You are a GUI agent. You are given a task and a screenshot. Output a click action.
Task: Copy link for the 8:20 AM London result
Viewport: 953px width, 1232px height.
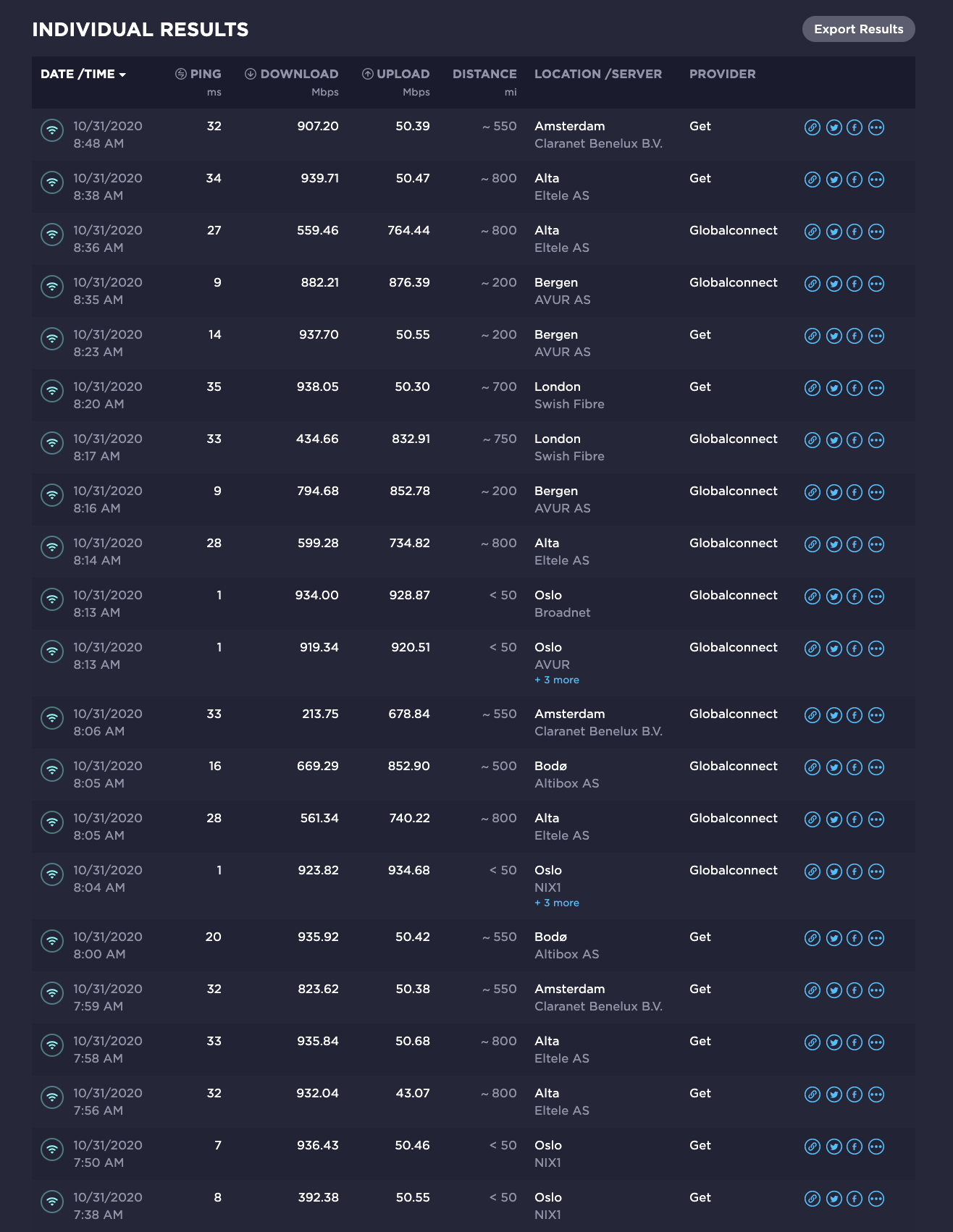[x=813, y=388]
